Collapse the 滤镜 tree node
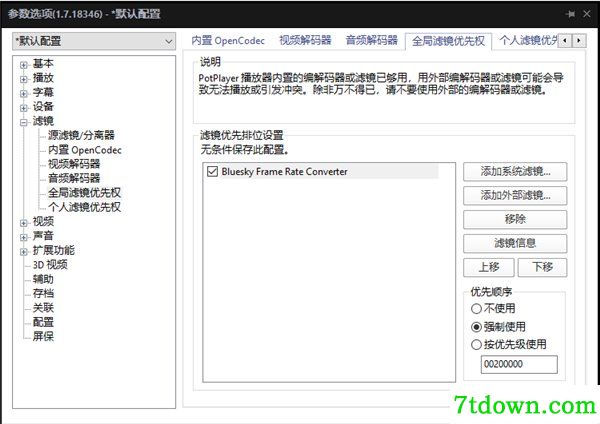 click(24, 122)
